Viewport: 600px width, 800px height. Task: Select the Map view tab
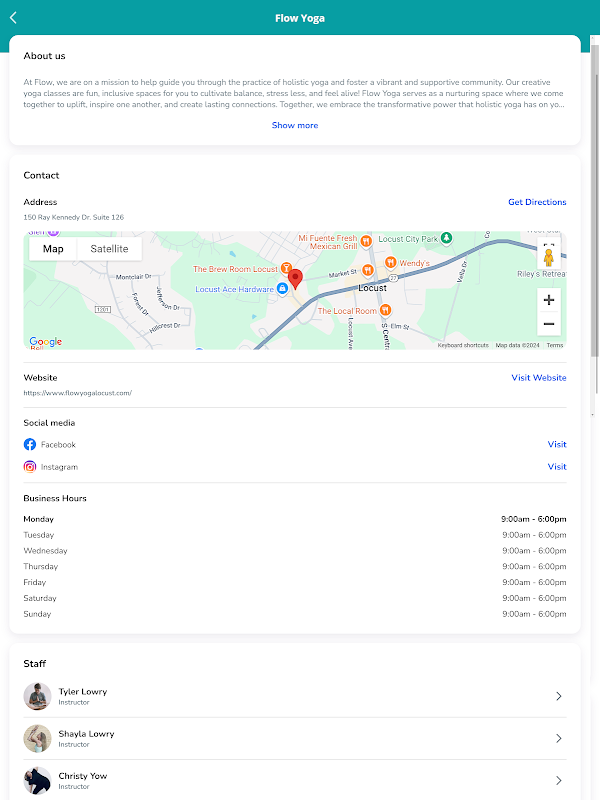coord(53,249)
